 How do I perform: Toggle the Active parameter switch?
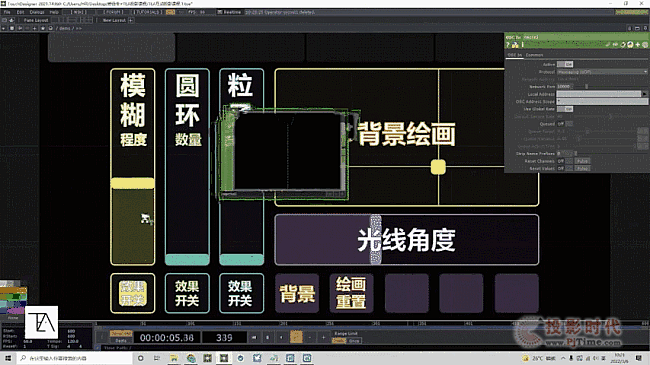(x=565, y=64)
